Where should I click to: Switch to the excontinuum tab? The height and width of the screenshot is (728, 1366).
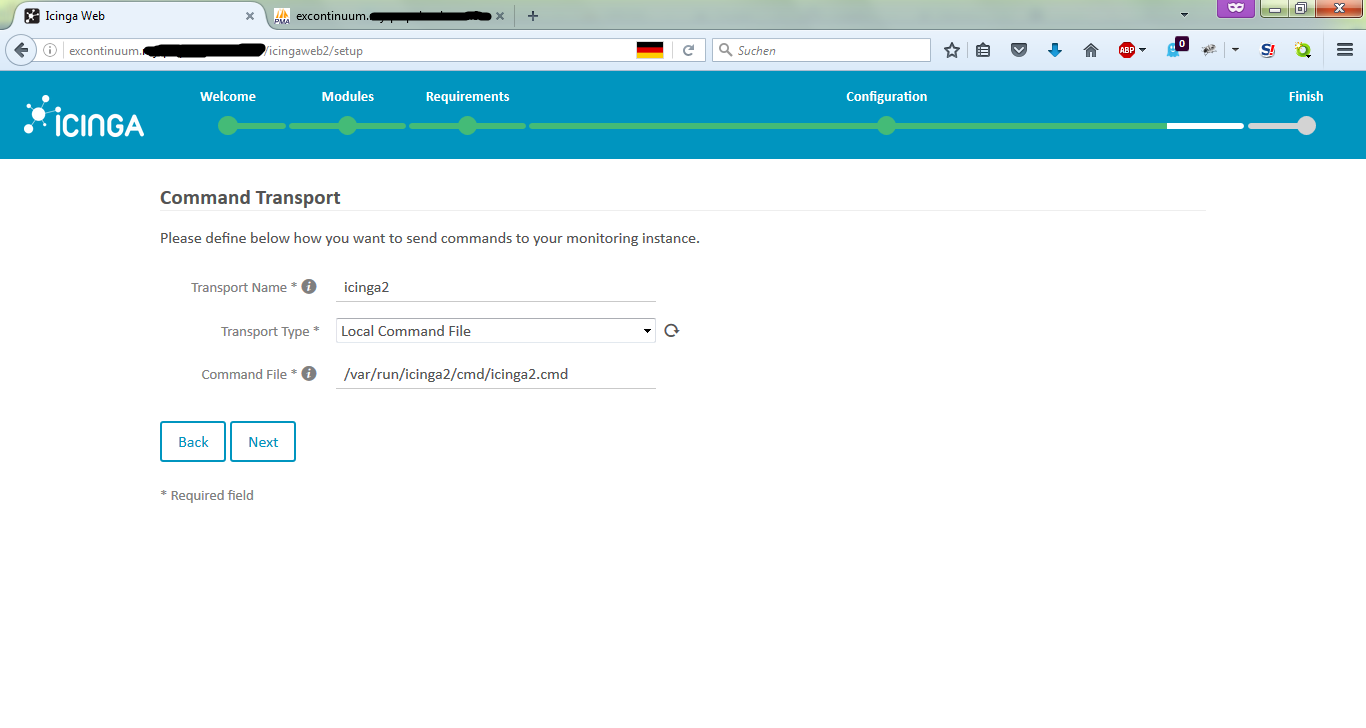392,16
